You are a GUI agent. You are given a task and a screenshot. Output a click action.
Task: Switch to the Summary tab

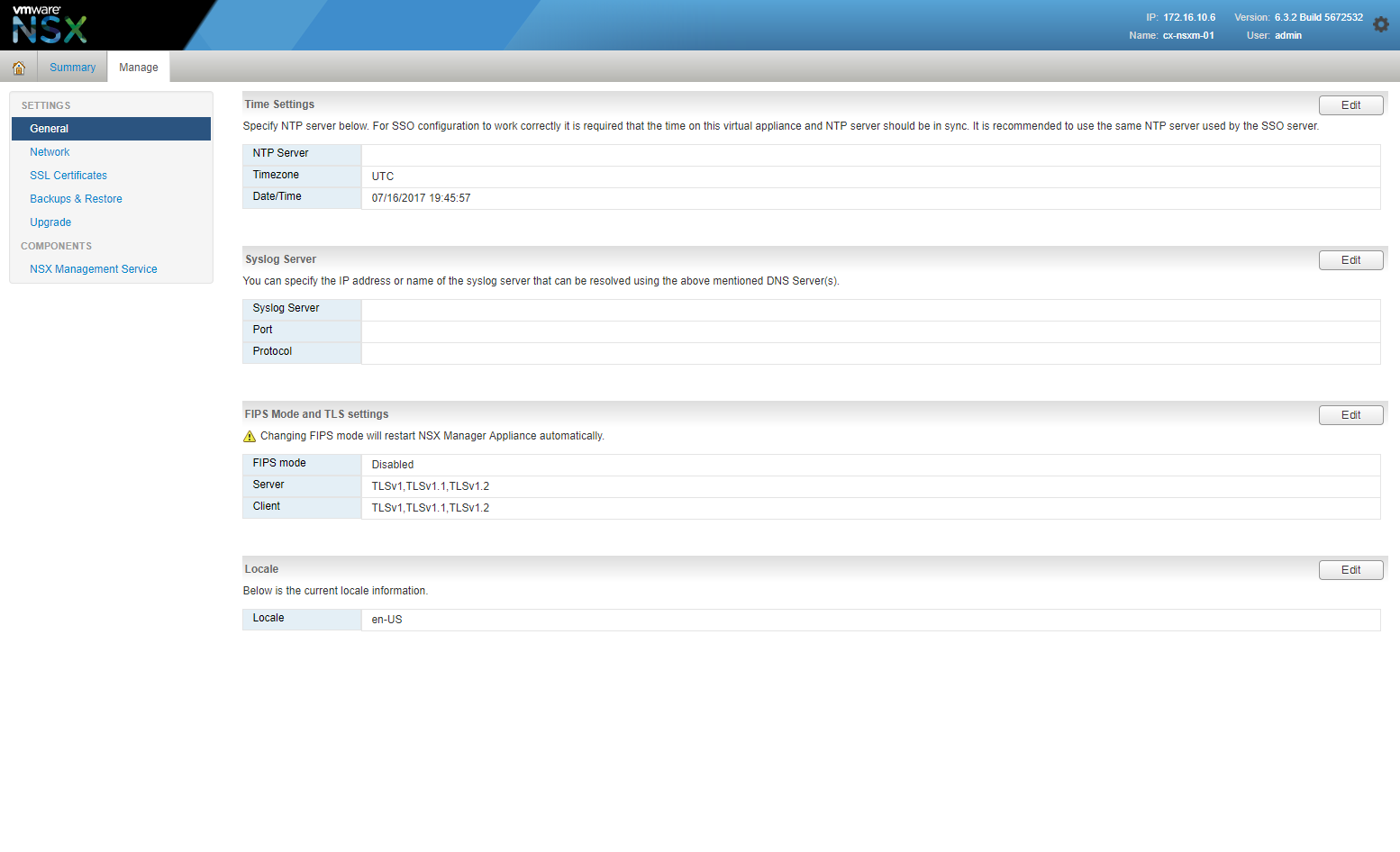[72, 68]
